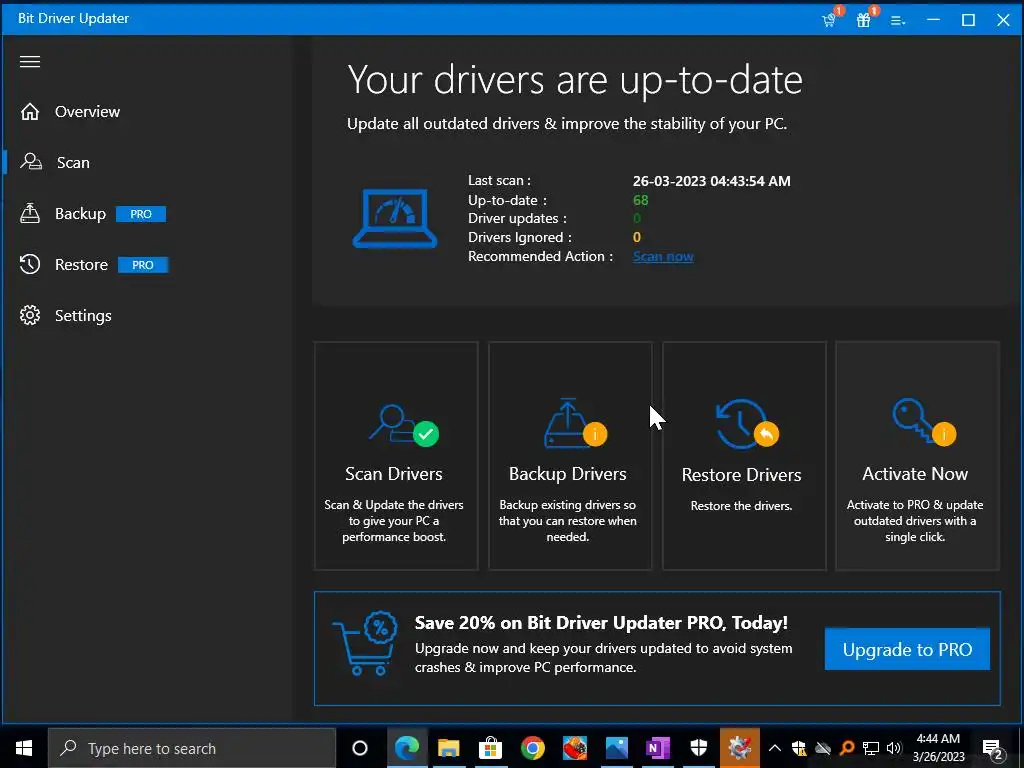Click the Restore Drivers clock icon
Viewport: 1024px width, 768px height.
pos(747,424)
